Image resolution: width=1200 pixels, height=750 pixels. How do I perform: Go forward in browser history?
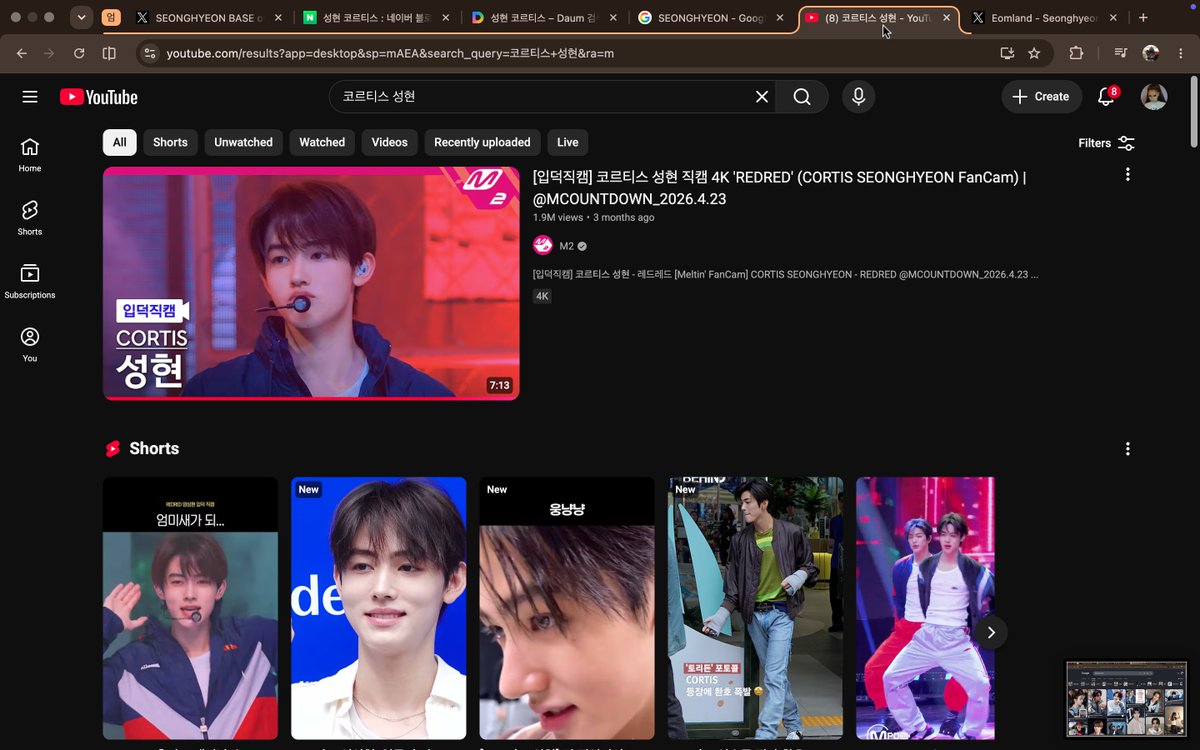[x=50, y=53]
